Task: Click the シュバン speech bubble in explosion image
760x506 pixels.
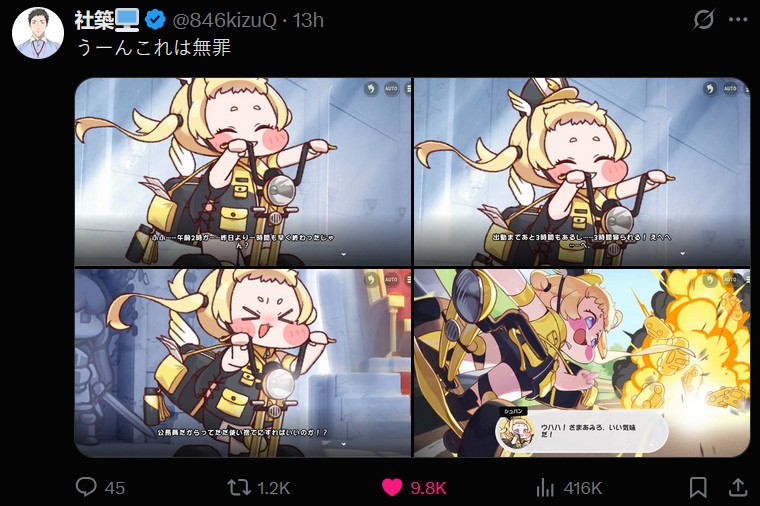Action: coord(582,431)
